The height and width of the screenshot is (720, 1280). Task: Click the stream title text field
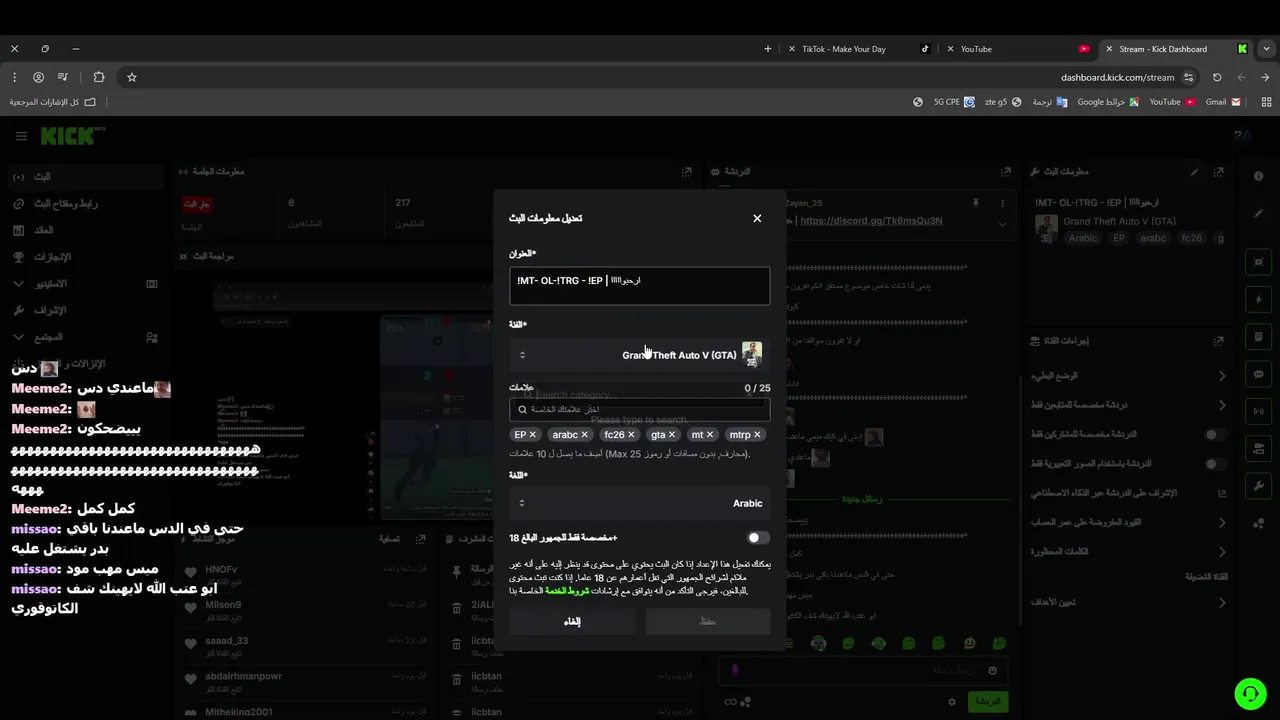coord(640,285)
